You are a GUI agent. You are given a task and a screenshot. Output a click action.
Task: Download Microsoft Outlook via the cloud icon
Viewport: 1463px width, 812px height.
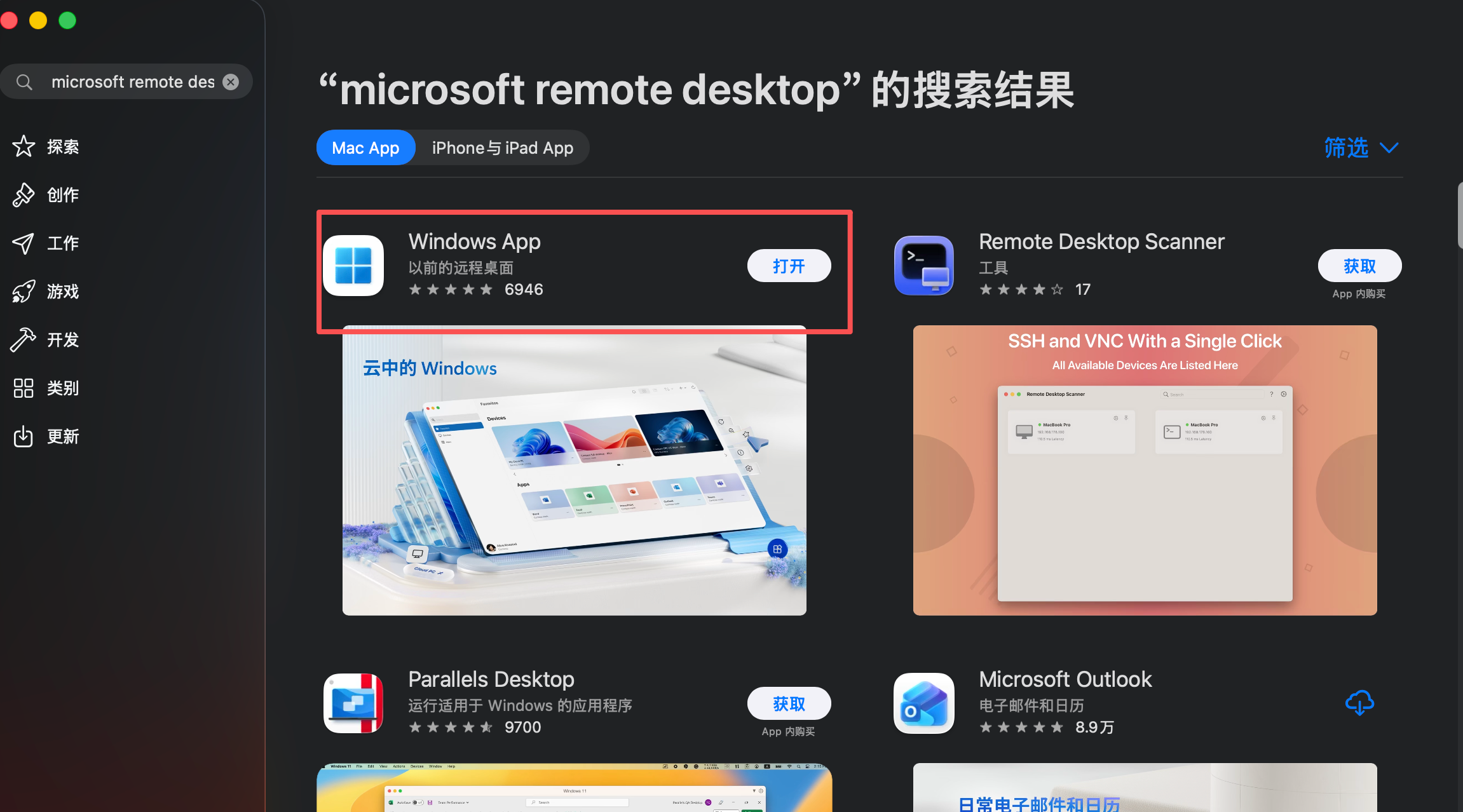1359,703
